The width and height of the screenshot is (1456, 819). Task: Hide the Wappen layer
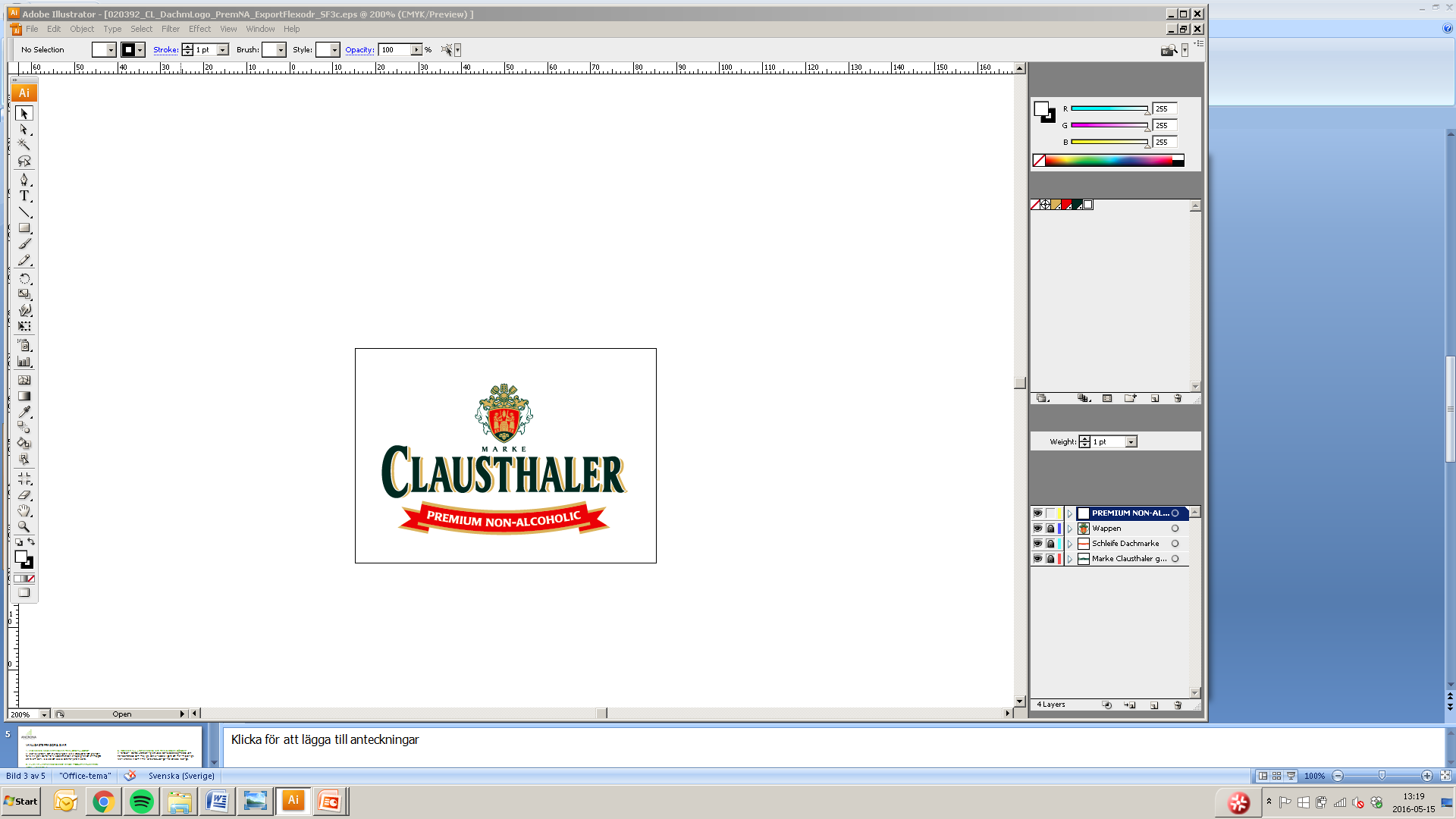1037,529
